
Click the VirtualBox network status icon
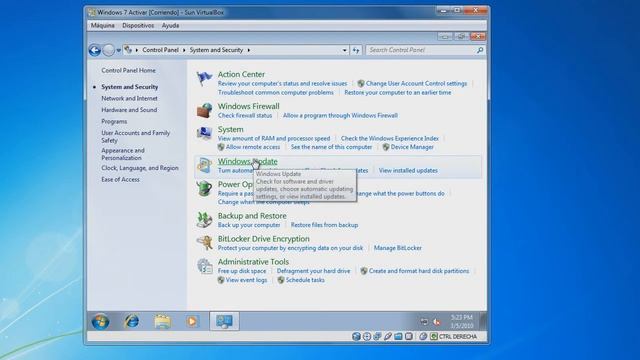[x=377, y=336]
